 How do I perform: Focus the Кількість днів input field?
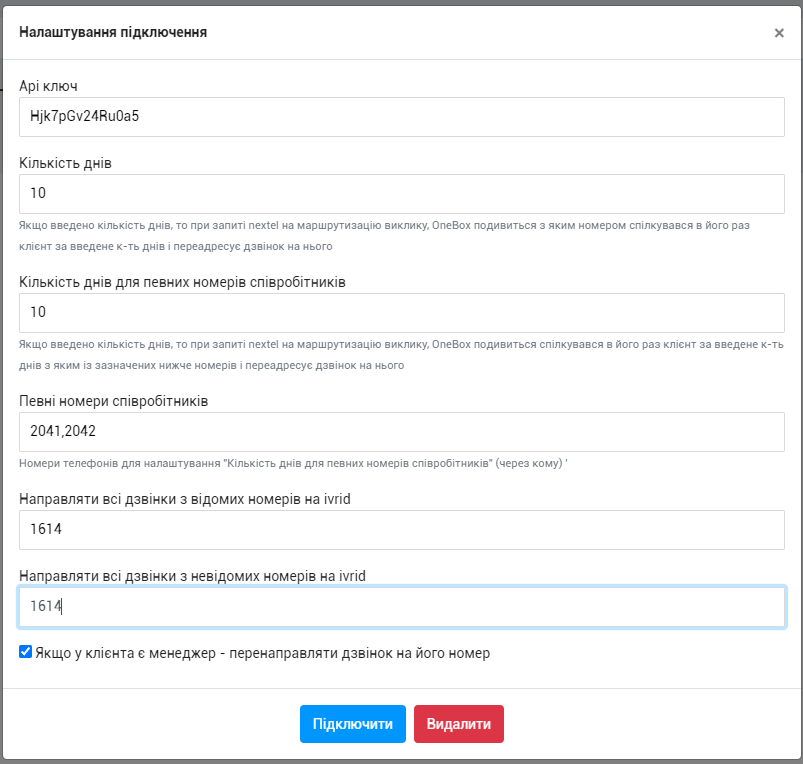pyautogui.click(x=401, y=194)
